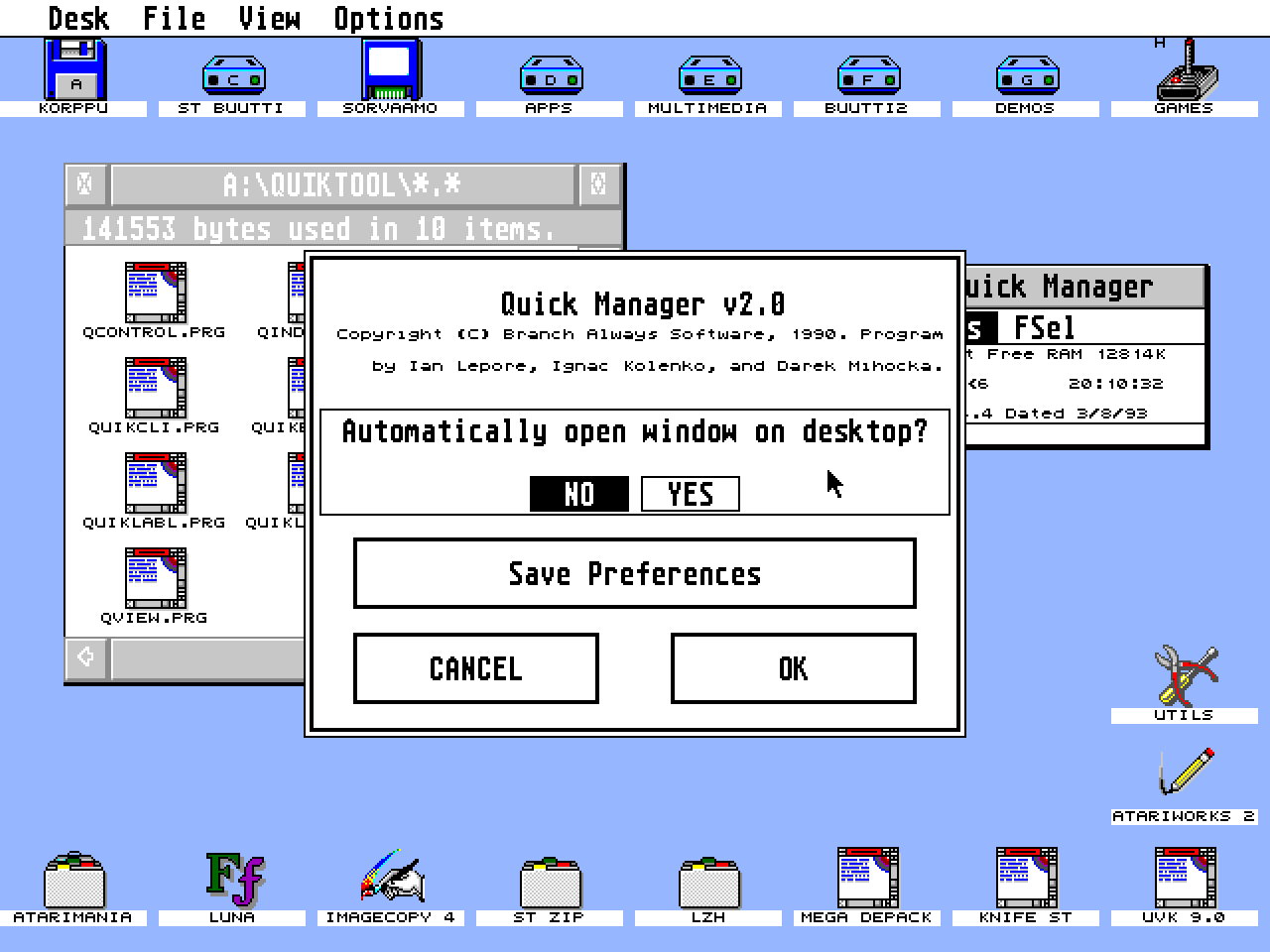Select QVIEW.PRG file icon

click(156, 578)
